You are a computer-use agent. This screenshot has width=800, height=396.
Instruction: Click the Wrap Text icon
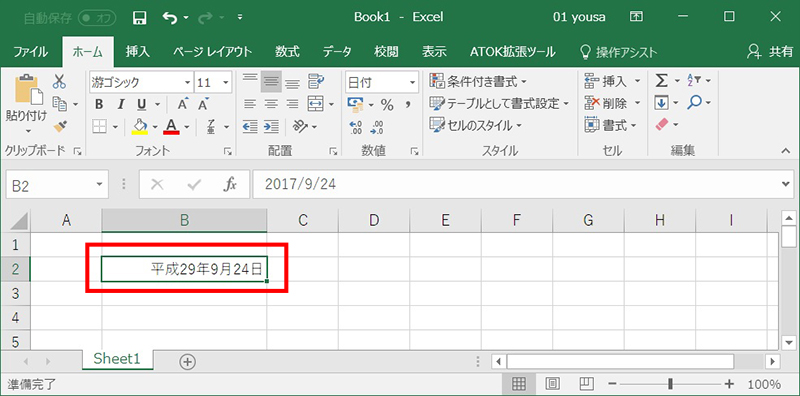point(317,82)
